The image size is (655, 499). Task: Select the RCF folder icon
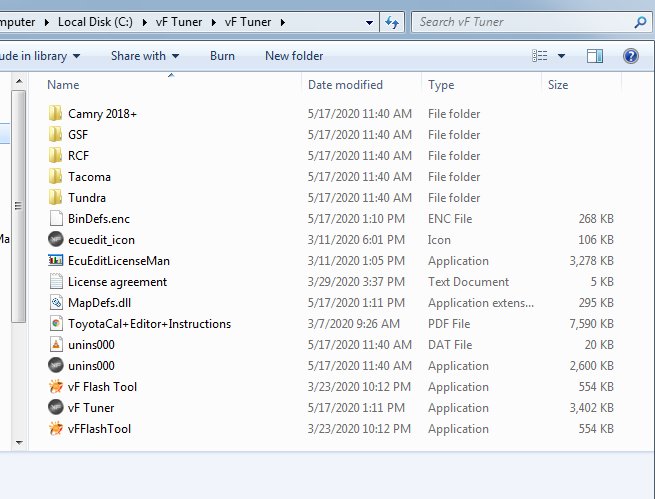click(x=56, y=155)
